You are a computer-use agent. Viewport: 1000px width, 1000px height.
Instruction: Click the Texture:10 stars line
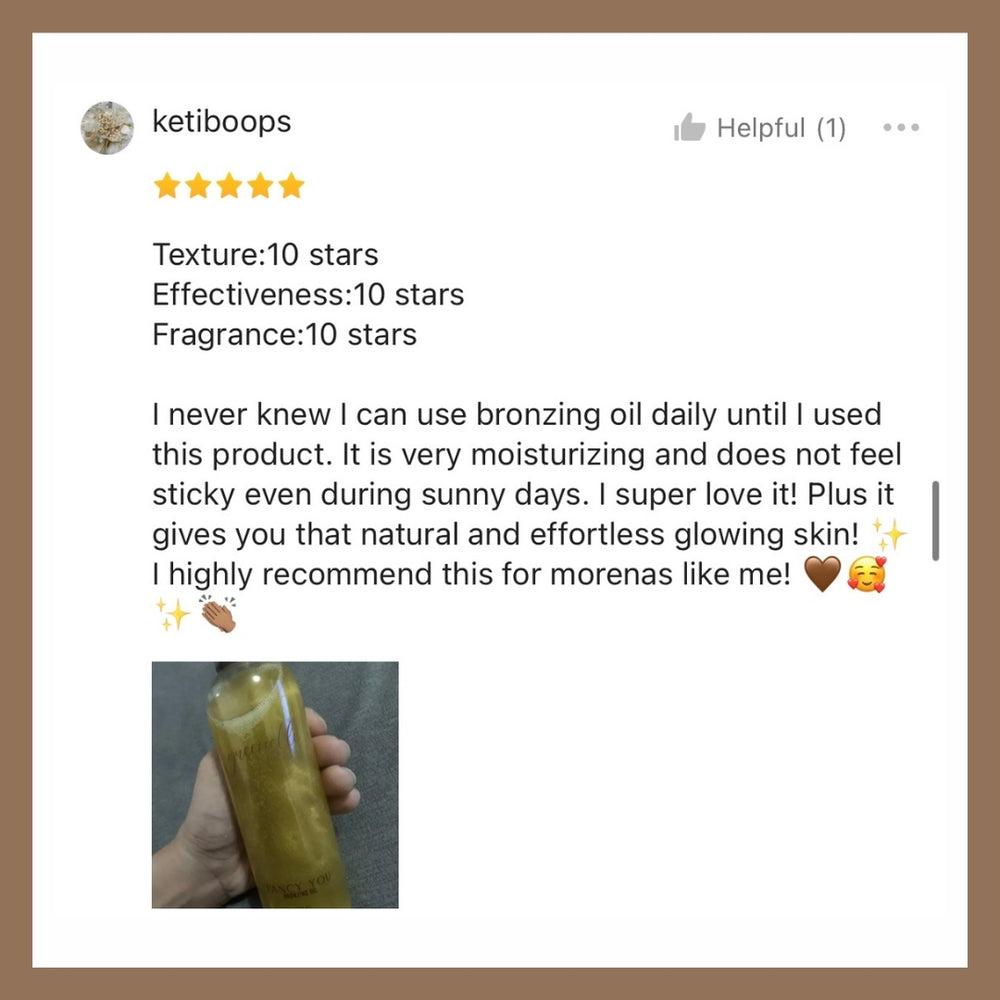(265, 254)
